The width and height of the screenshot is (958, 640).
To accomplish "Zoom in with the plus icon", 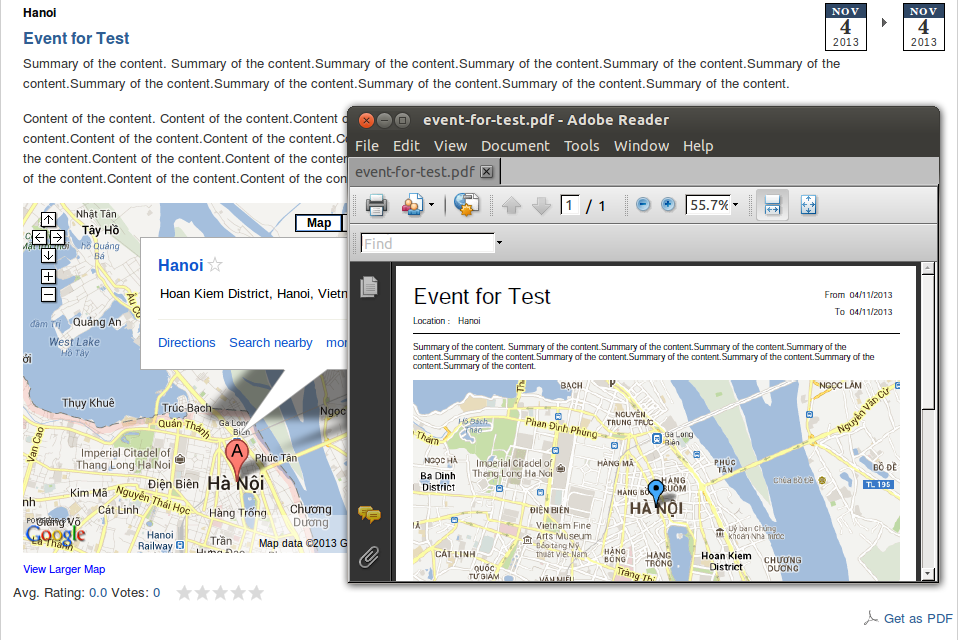I will [x=668, y=205].
